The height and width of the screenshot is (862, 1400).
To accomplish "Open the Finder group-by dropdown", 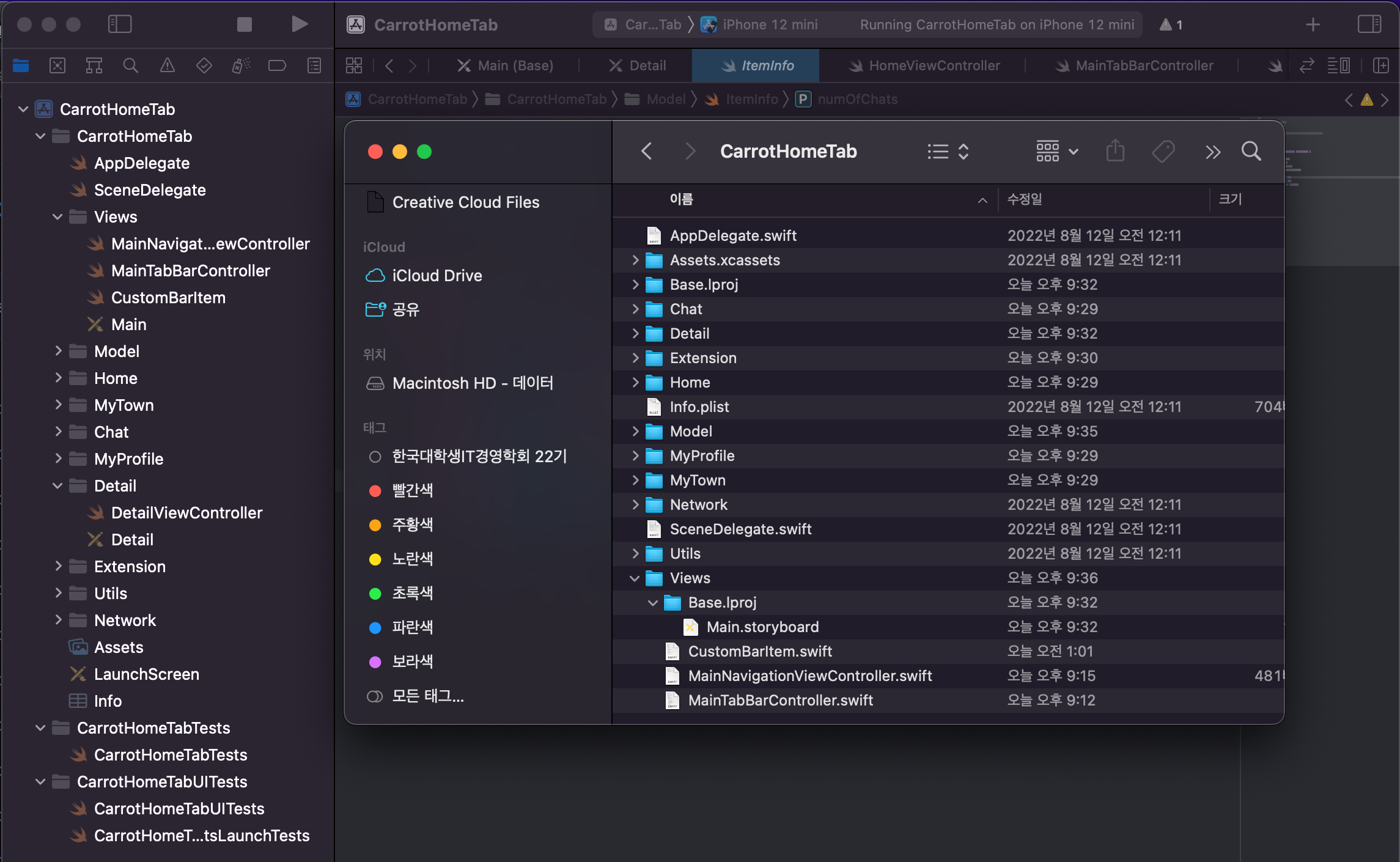I will (1056, 151).
